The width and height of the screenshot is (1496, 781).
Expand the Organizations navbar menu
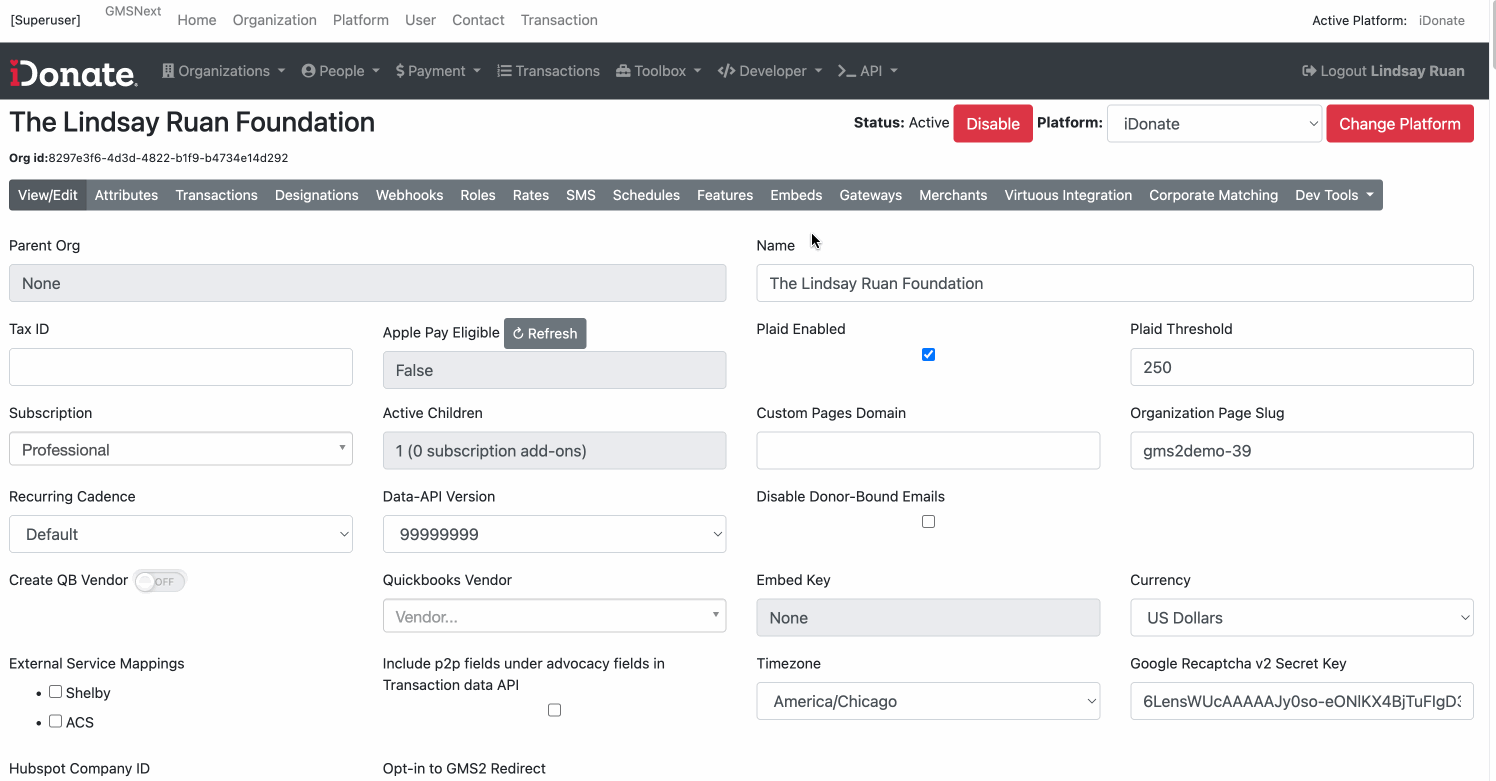pos(224,71)
